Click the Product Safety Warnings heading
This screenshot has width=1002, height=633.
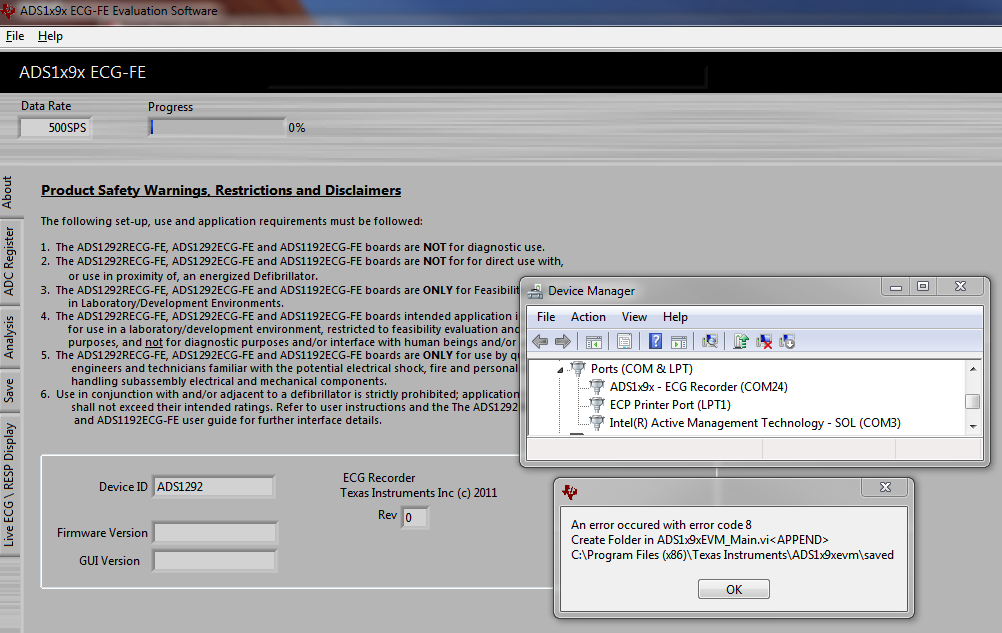click(221, 190)
